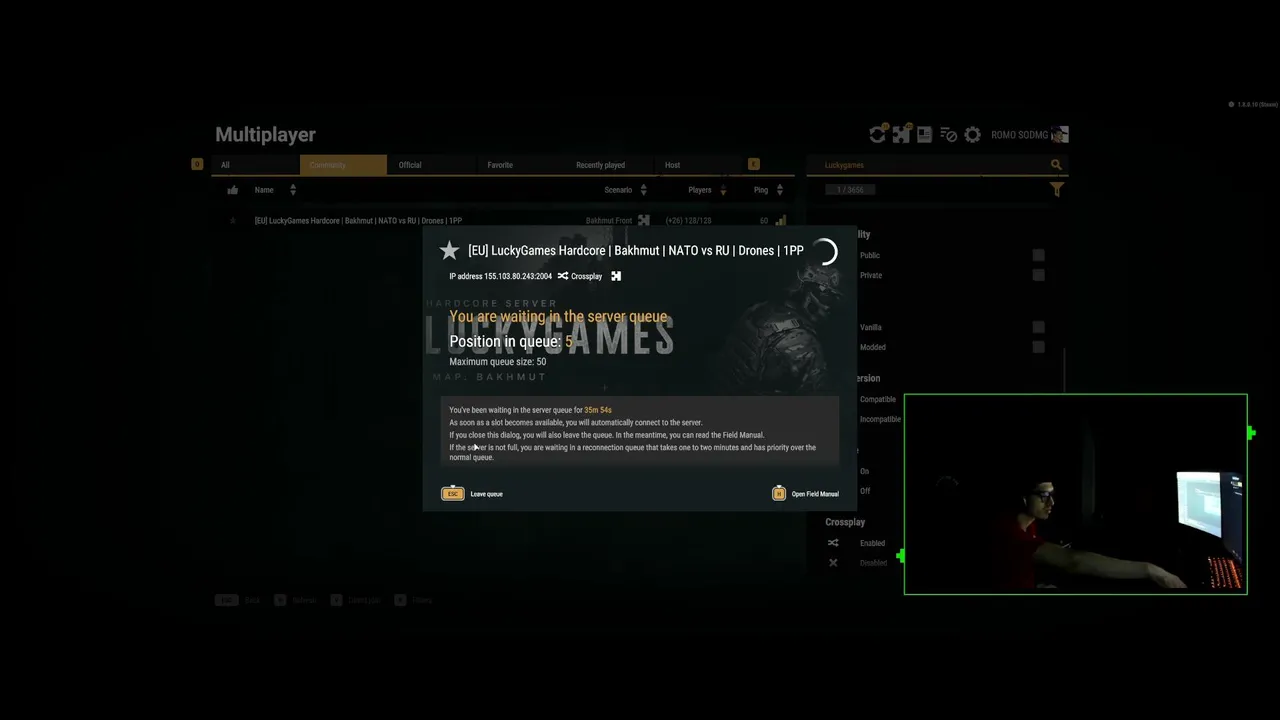Click the Back label in the bottom bar
Image resolution: width=1280 pixels, height=720 pixels.
(x=252, y=600)
